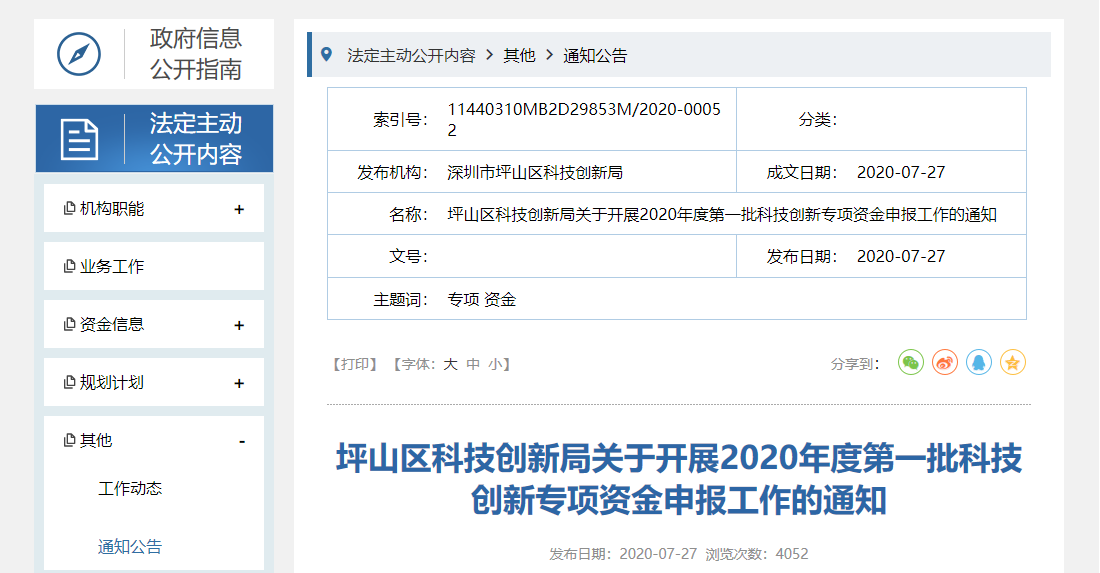Click the 发布日期 table value 2020-07-27
The image size is (1100, 573).
(901, 256)
